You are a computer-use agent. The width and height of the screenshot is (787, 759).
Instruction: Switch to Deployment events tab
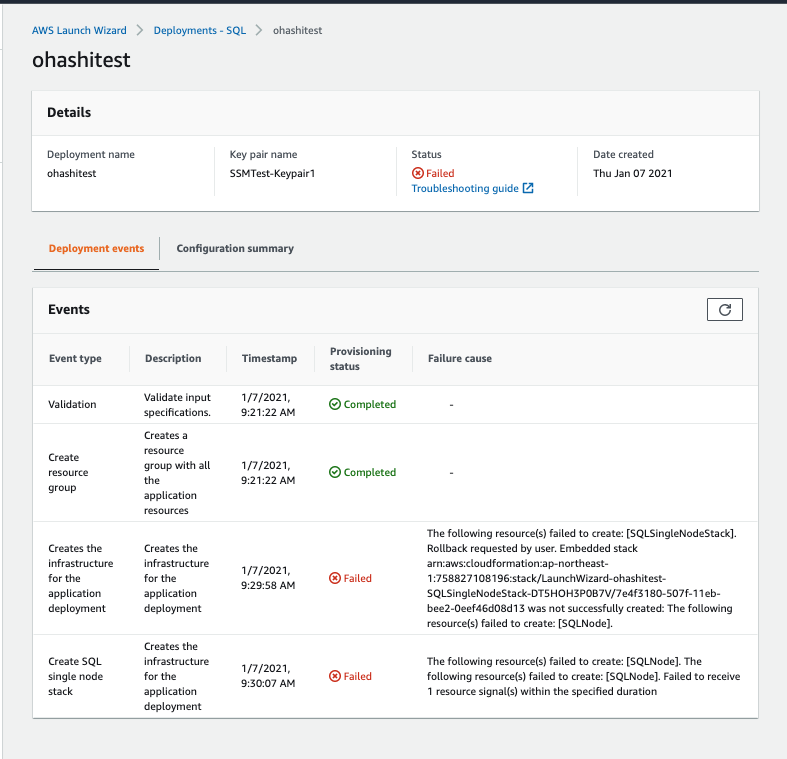tap(96, 248)
